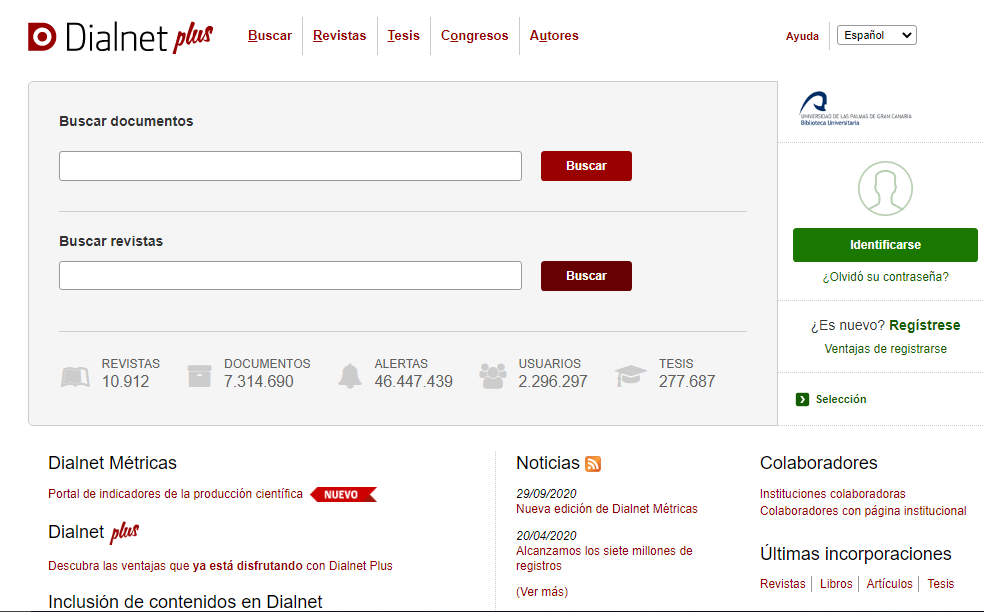
Task: Click the Noticias heading text
Action: [x=548, y=463]
